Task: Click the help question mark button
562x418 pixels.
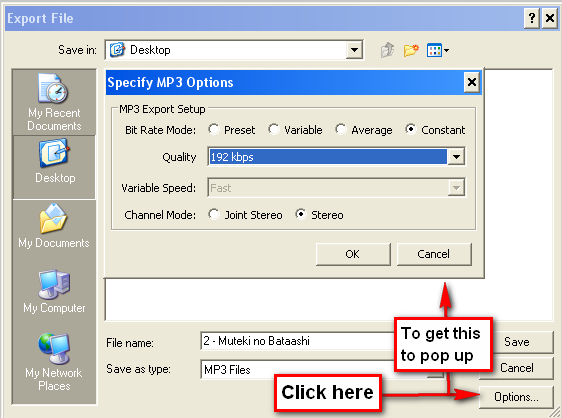Action: pos(532,18)
